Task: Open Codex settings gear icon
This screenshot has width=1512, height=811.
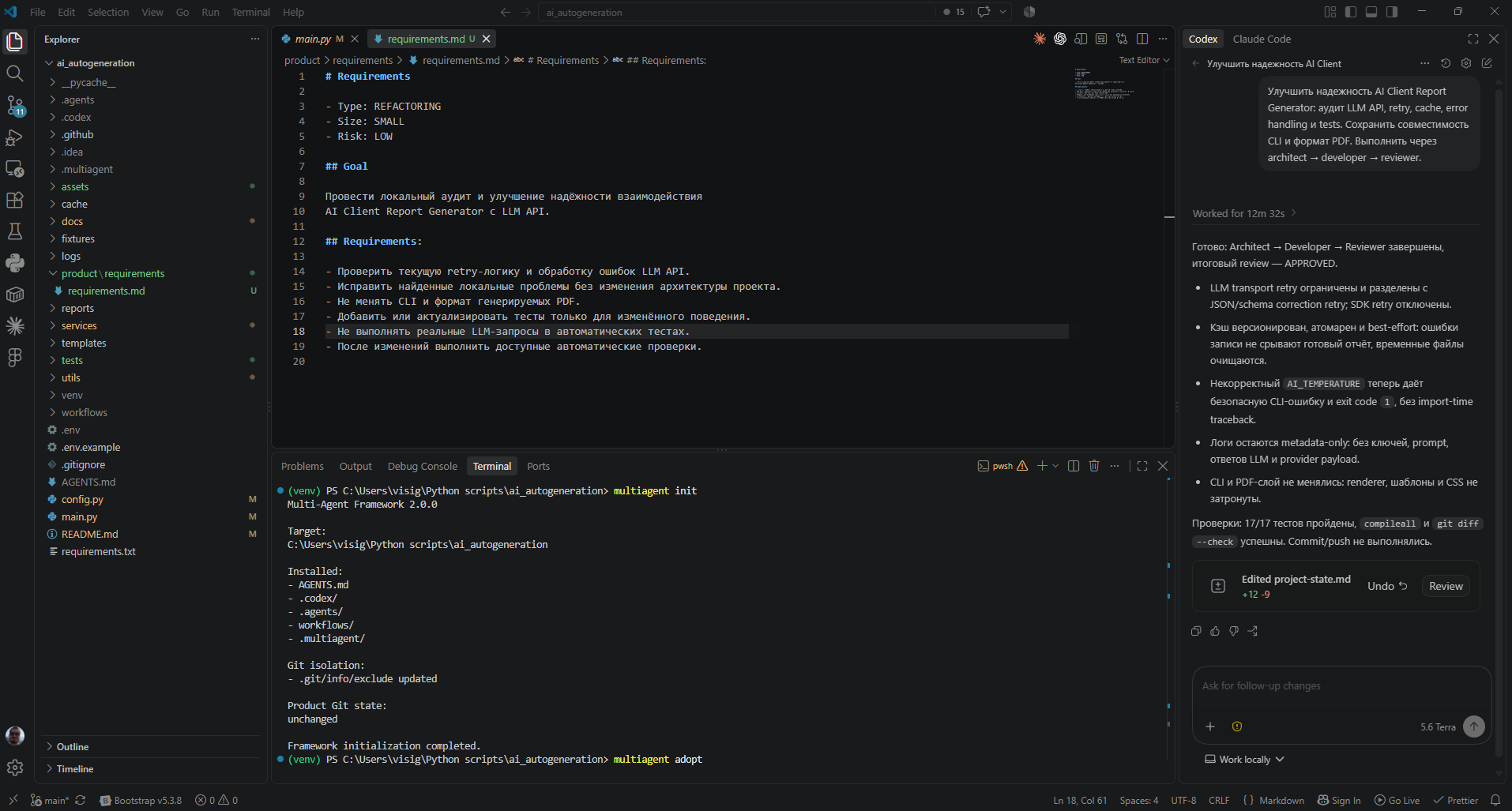Action: click(1466, 63)
